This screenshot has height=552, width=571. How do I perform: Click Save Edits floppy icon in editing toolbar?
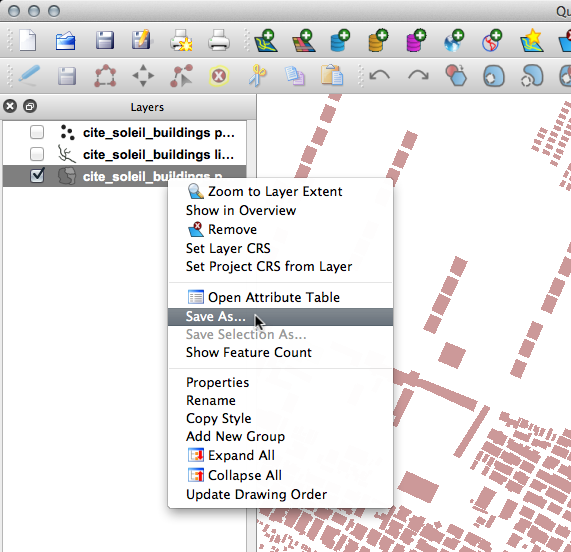(67, 76)
